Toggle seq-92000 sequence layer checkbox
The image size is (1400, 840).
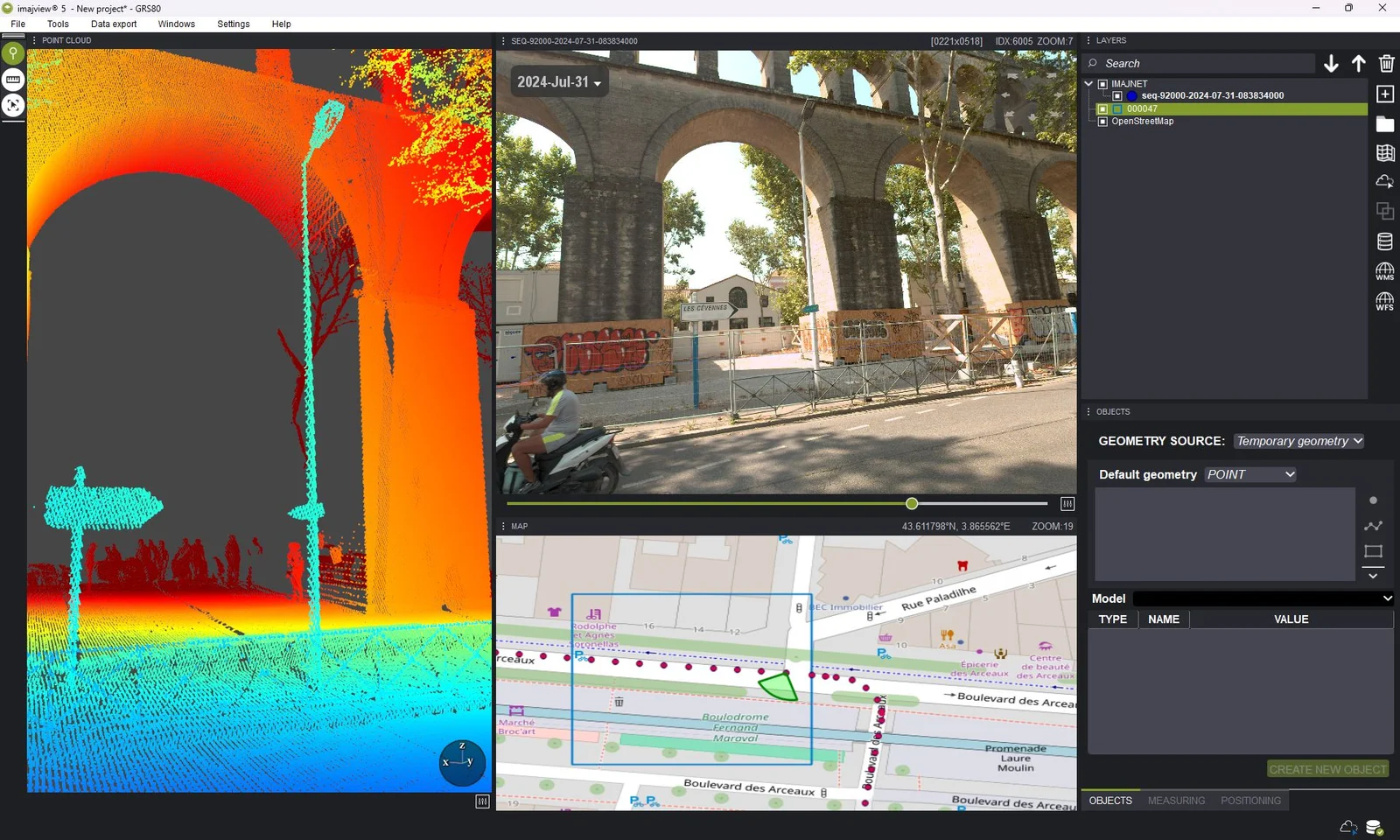1117,95
